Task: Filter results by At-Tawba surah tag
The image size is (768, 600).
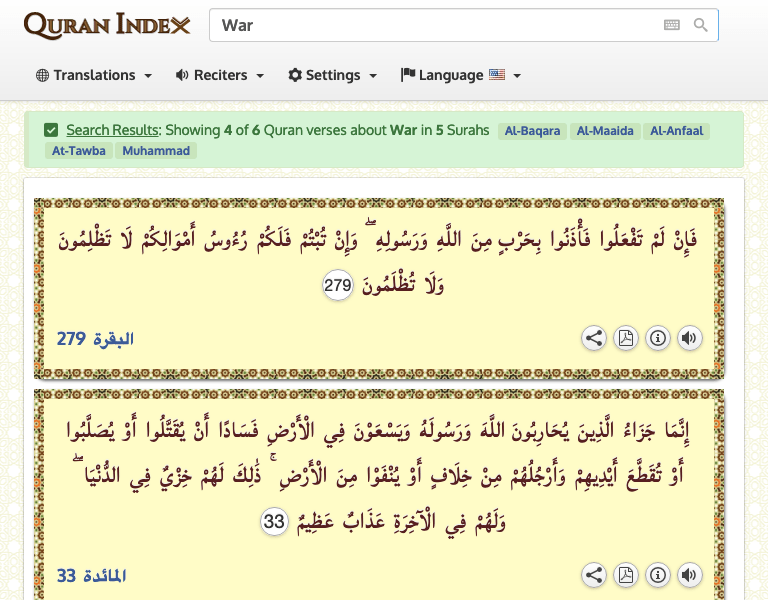Action: pyautogui.click(x=78, y=150)
